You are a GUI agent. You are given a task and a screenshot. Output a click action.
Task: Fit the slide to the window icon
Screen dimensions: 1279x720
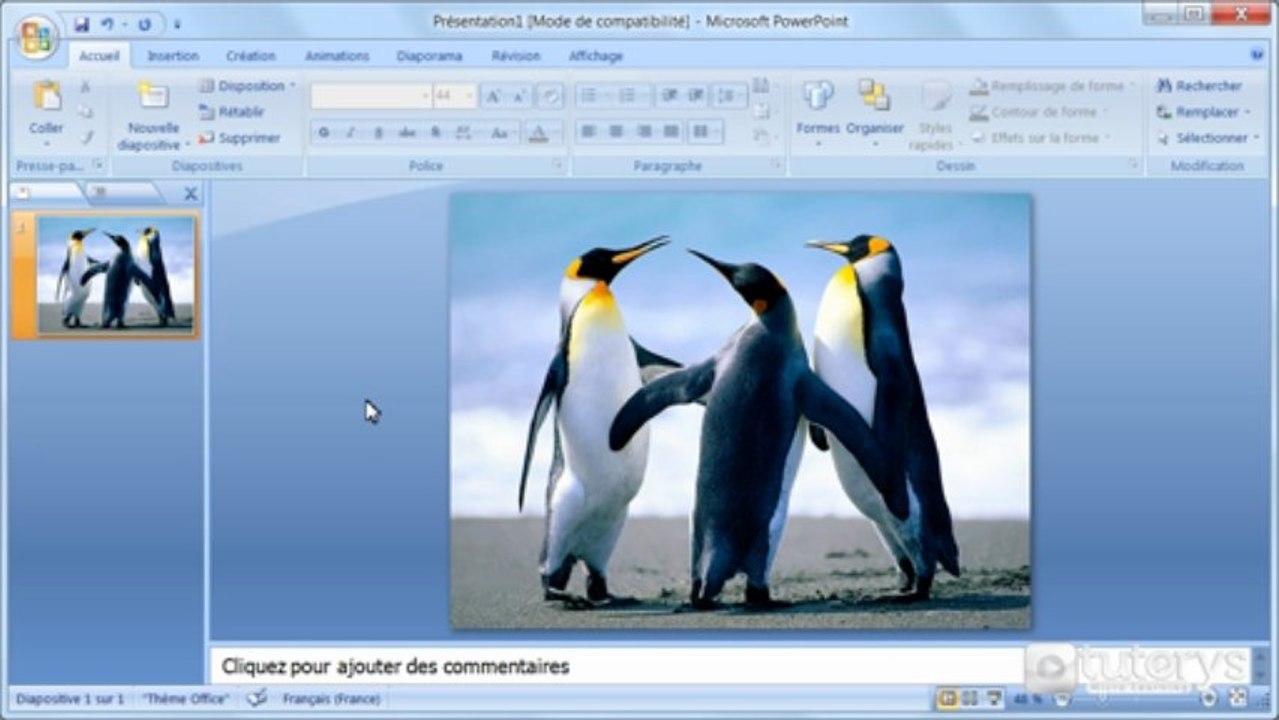1238,698
